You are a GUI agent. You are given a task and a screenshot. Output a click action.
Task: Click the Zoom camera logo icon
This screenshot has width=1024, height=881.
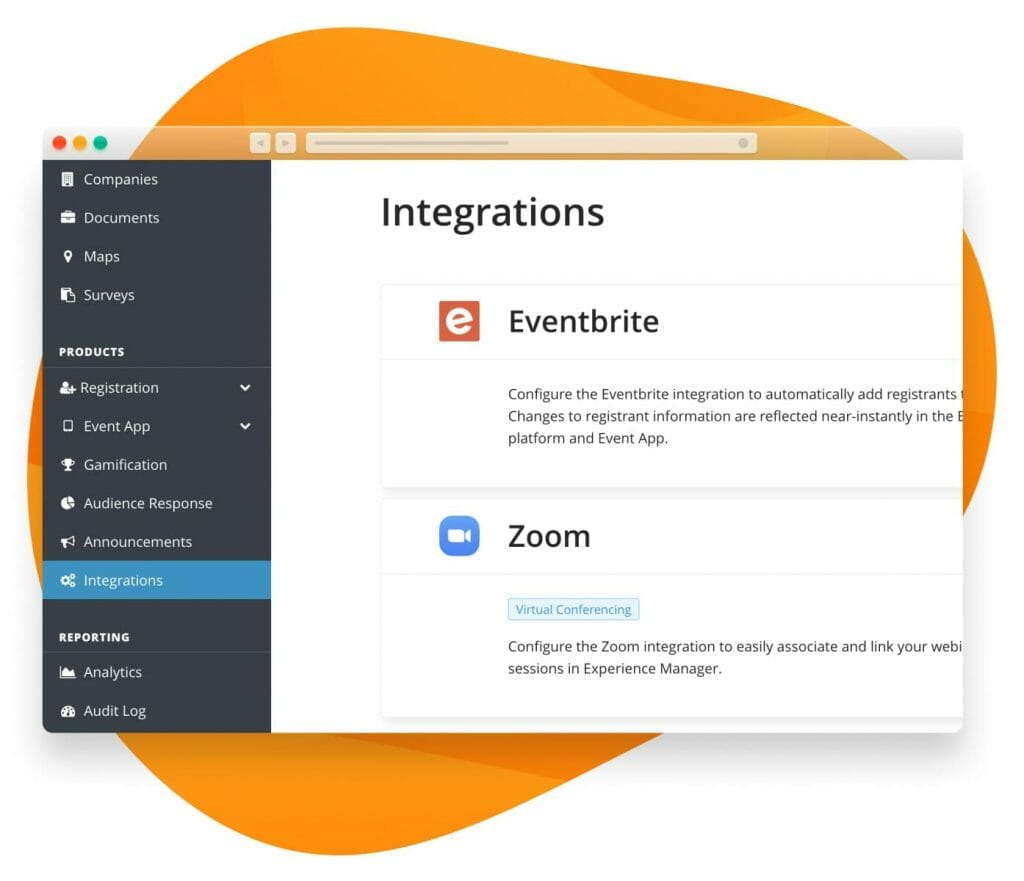(x=459, y=536)
